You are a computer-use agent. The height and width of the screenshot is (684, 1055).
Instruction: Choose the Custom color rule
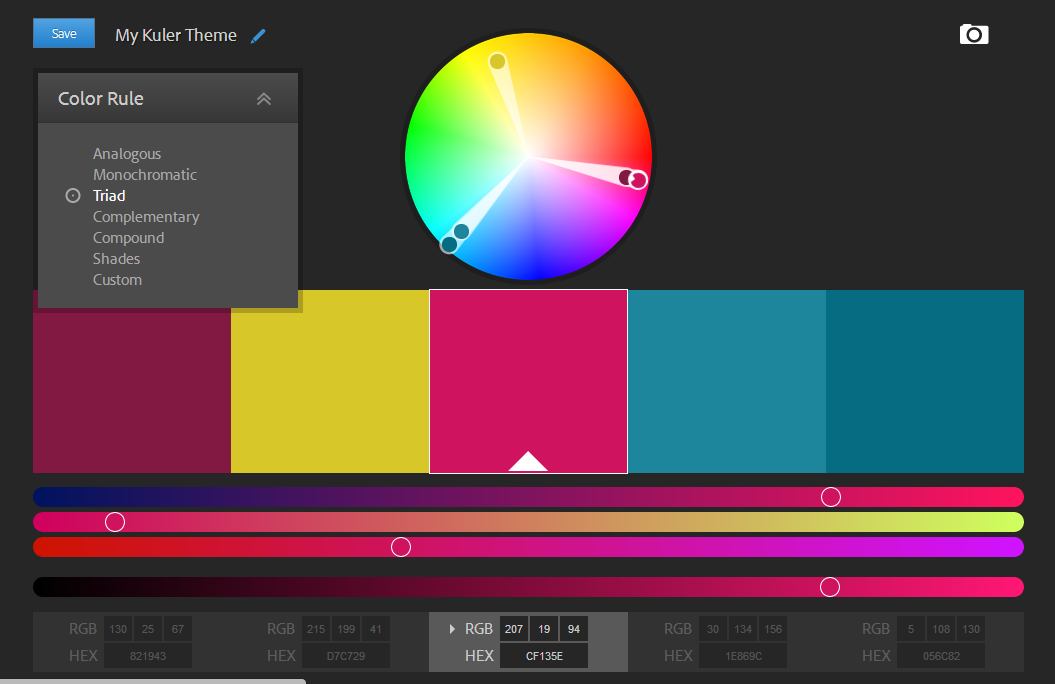(x=117, y=280)
